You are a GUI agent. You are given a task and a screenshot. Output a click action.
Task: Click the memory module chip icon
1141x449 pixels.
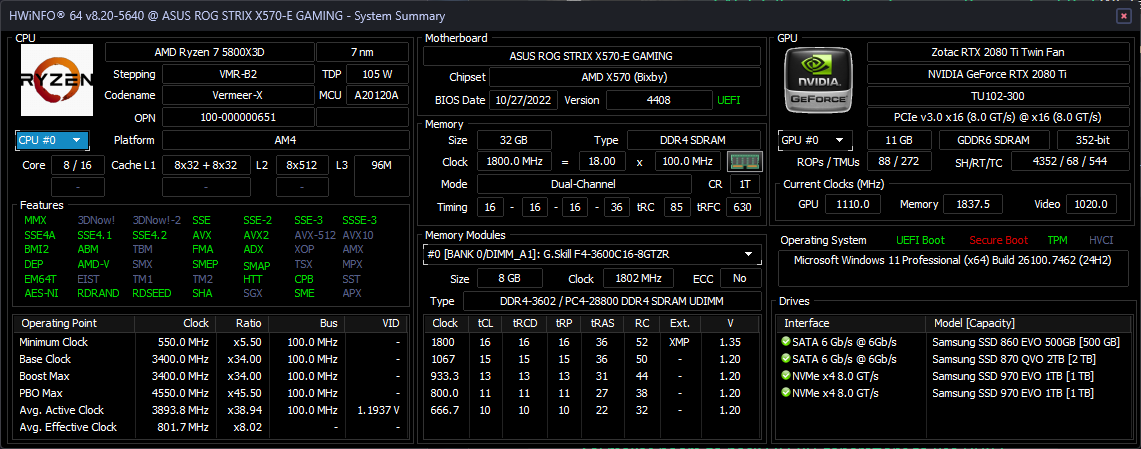(x=744, y=162)
